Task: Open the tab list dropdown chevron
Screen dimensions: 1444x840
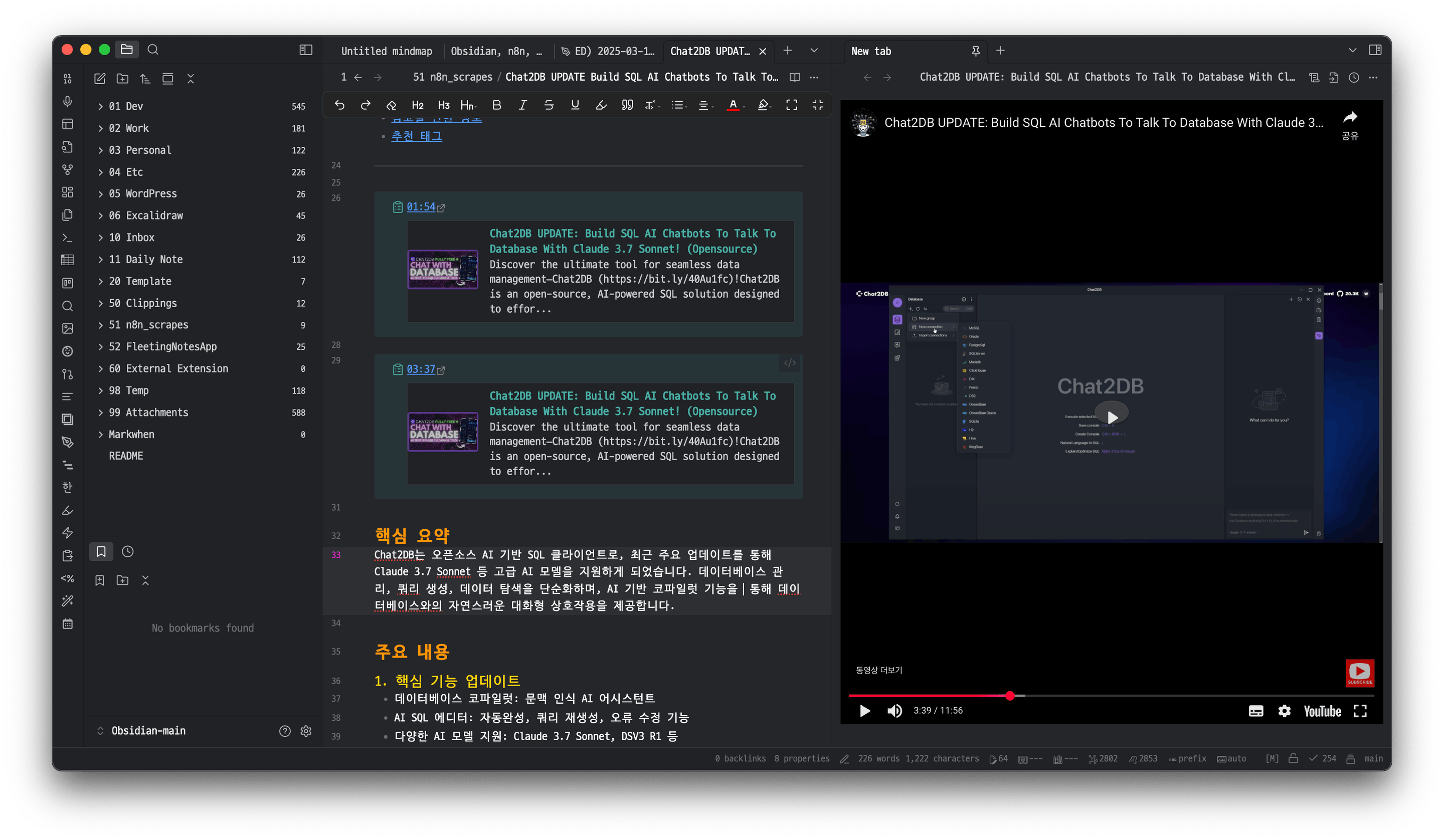Action: (x=814, y=51)
